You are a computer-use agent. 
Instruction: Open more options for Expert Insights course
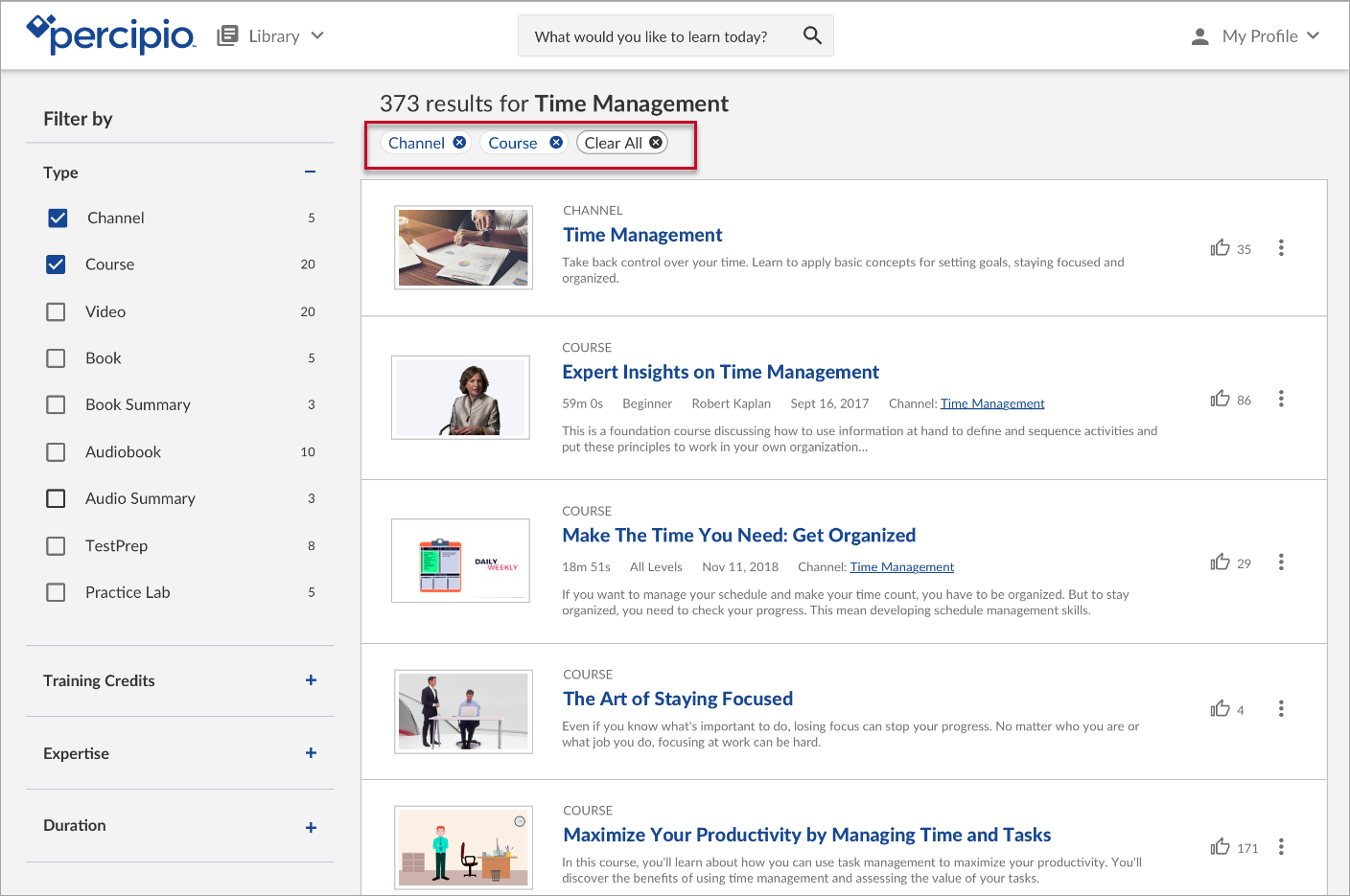tap(1281, 399)
